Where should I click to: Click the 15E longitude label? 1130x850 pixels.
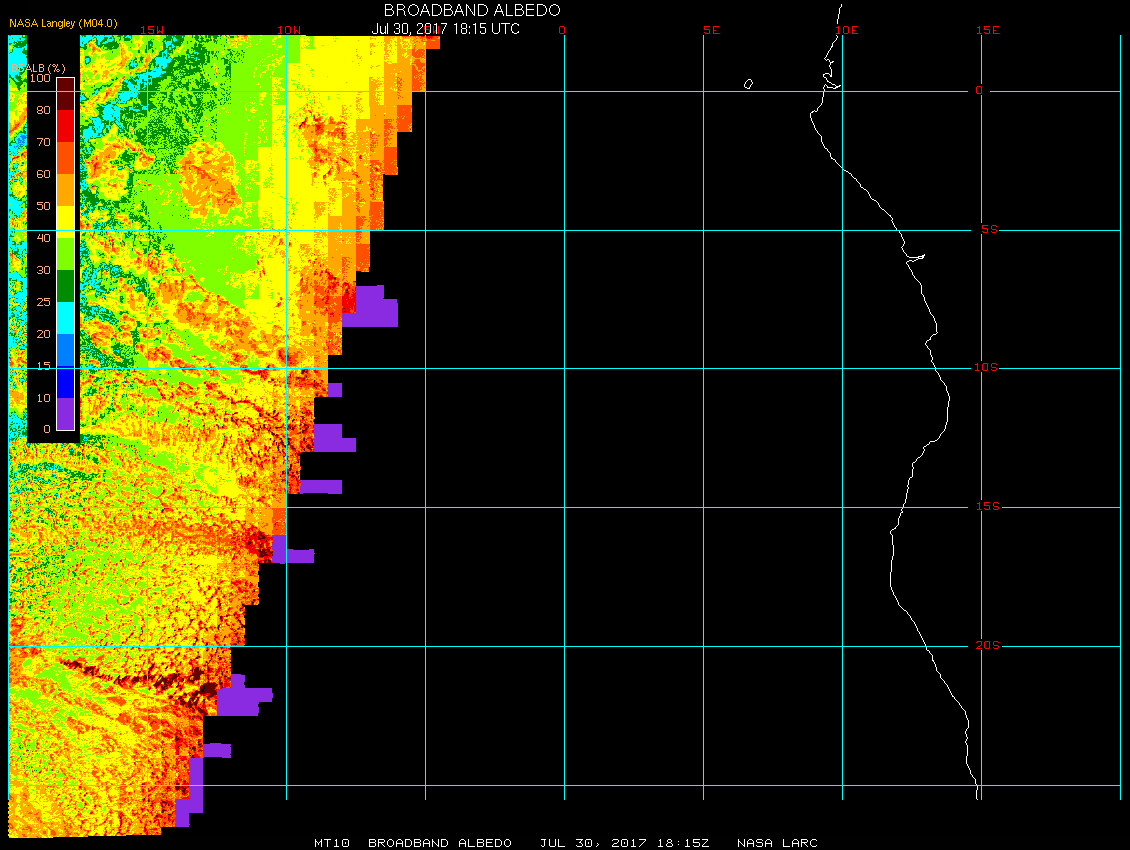(x=987, y=30)
